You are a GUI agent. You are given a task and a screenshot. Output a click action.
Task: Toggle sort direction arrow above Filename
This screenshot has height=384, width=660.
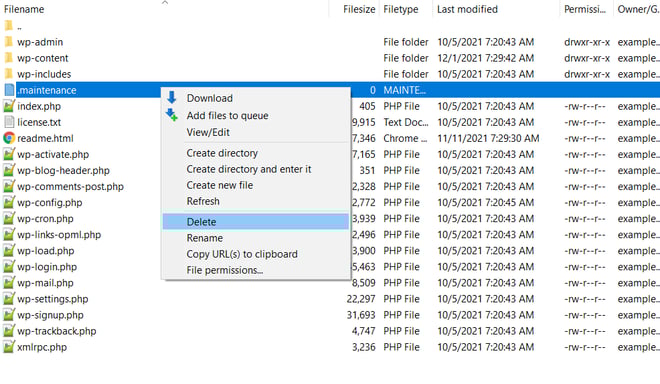click(165, 3)
